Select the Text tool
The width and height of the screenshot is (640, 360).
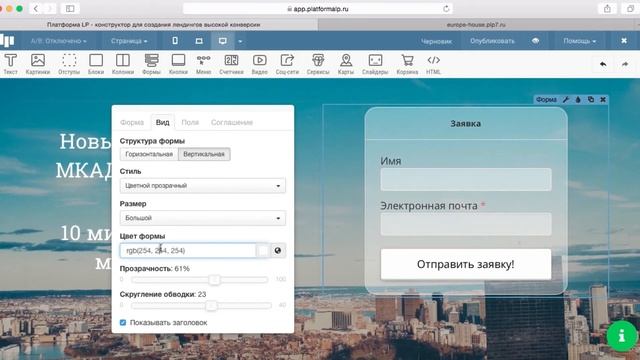pos(11,64)
